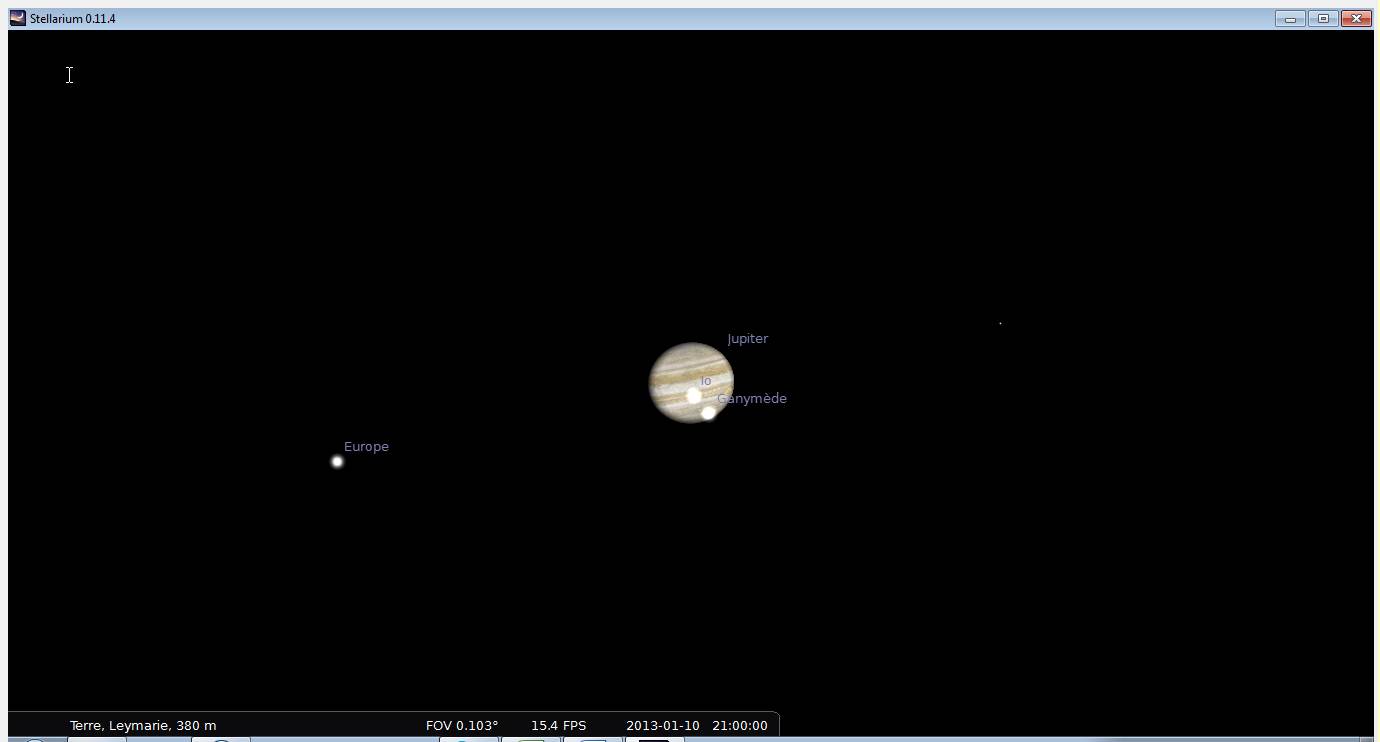
Task: Open the Stellarium title bar icon menu
Action: pos(17,18)
